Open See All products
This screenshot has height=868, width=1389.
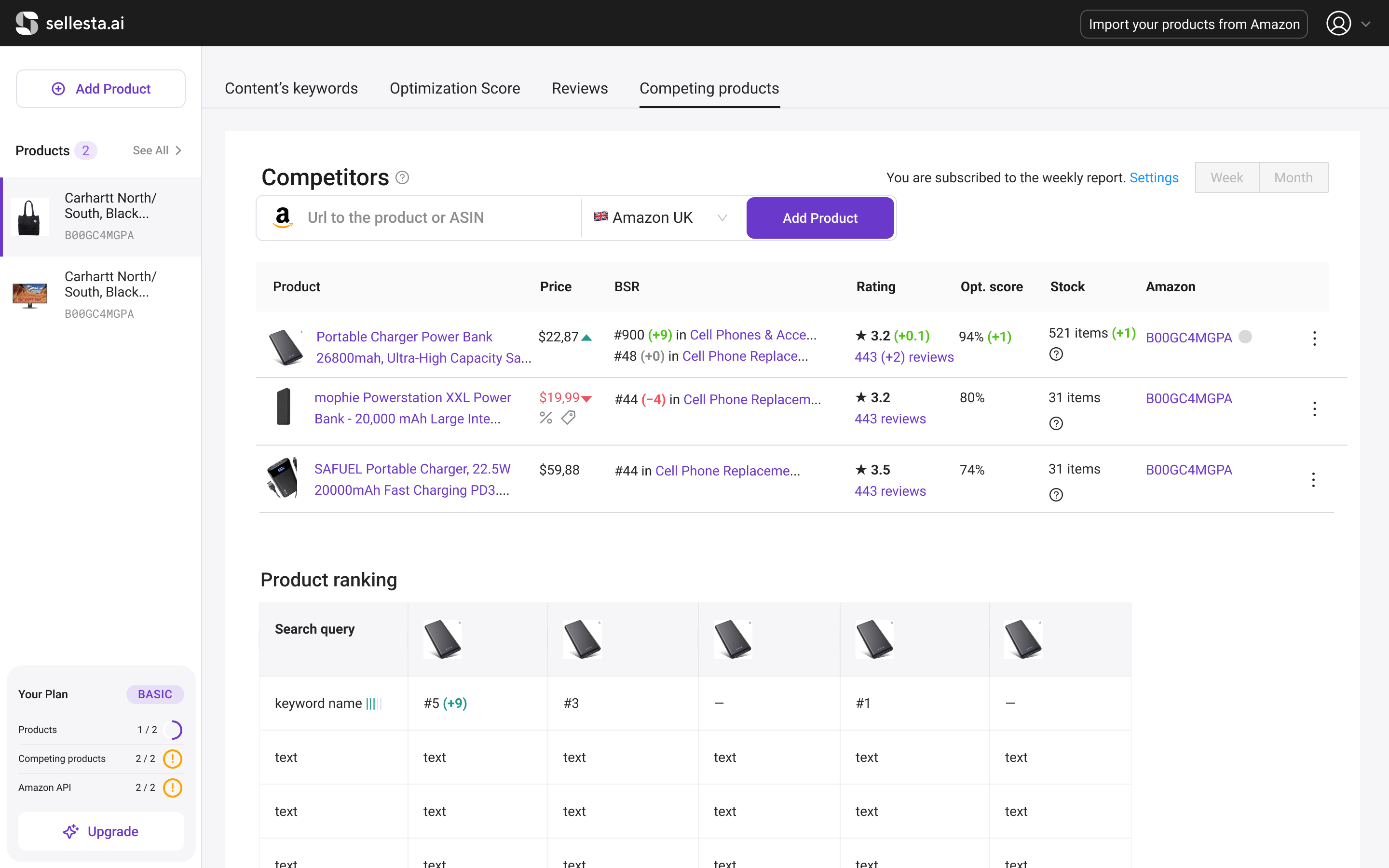point(157,150)
